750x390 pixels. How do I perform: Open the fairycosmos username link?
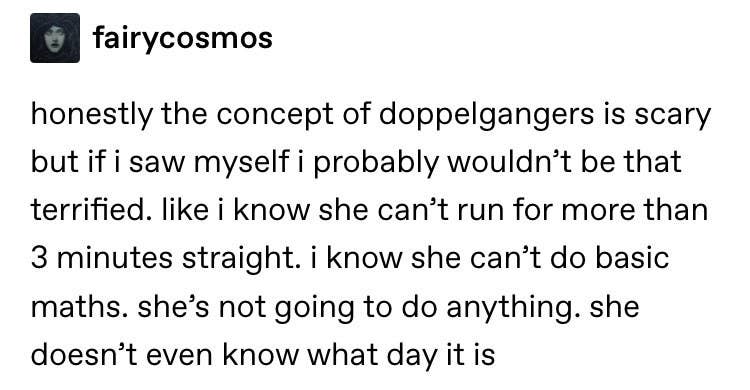(183, 38)
